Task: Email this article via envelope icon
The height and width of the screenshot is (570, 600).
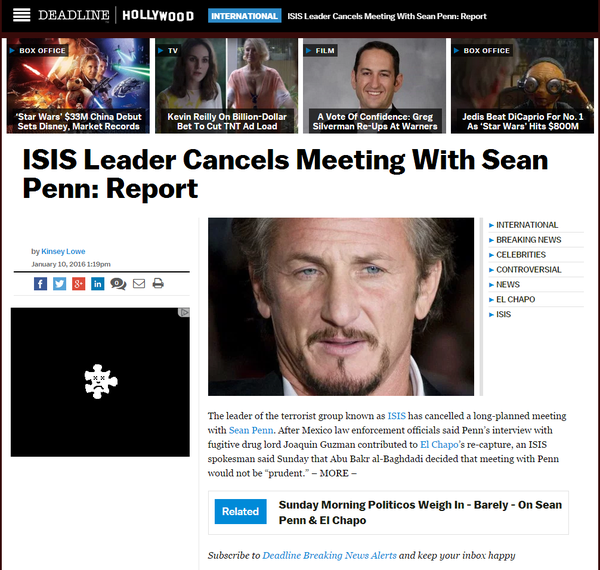Action: point(139,283)
